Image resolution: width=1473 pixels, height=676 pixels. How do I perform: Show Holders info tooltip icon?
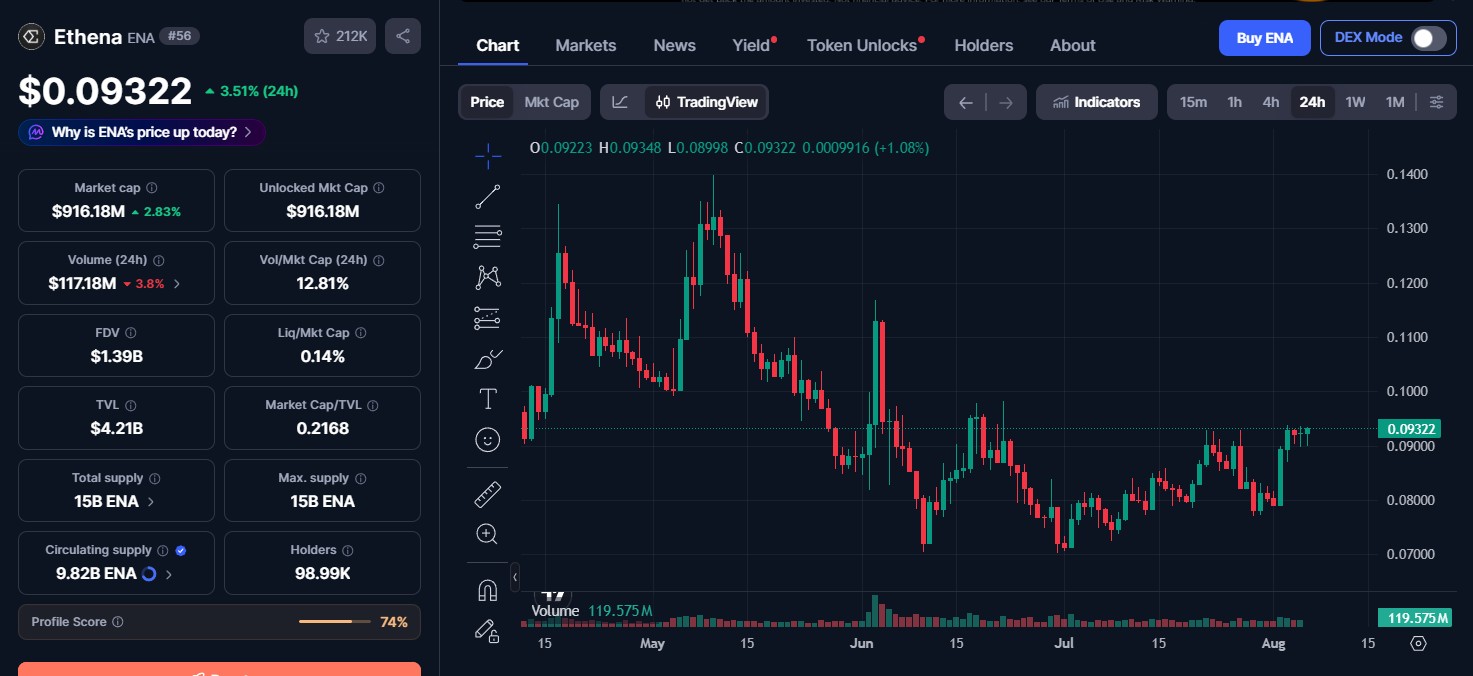point(347,550)
